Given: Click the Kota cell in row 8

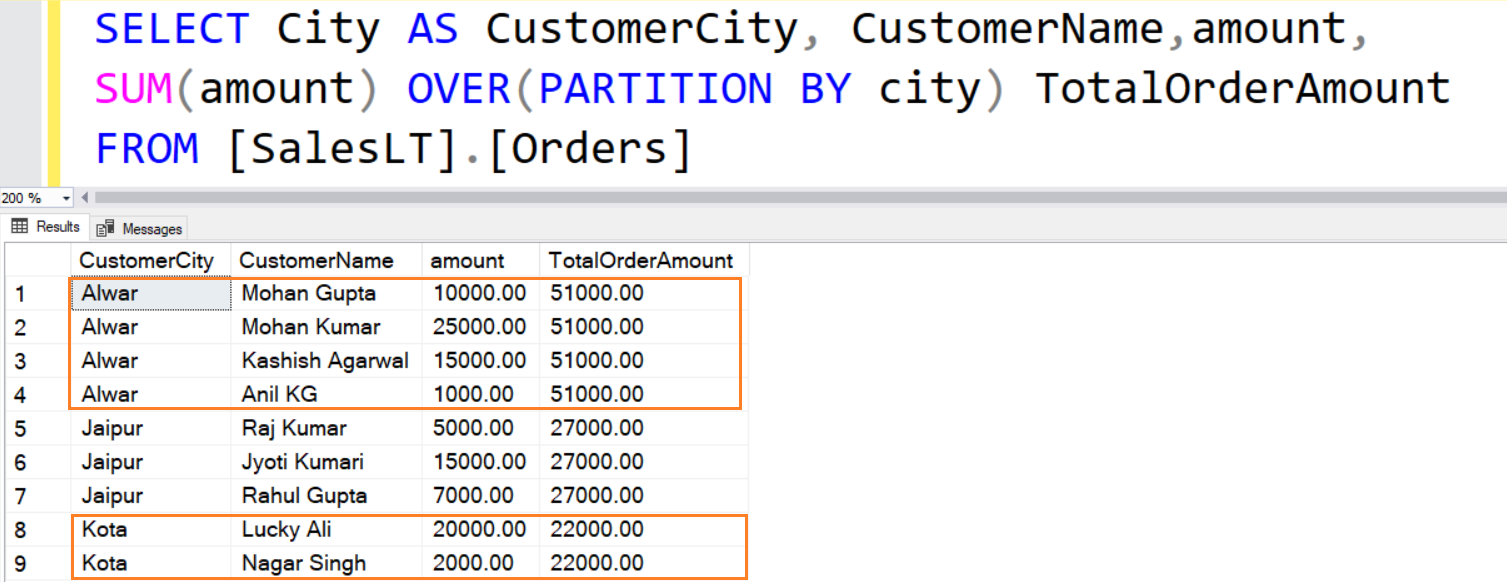Looking at the screenshot, I should point(151,529).
